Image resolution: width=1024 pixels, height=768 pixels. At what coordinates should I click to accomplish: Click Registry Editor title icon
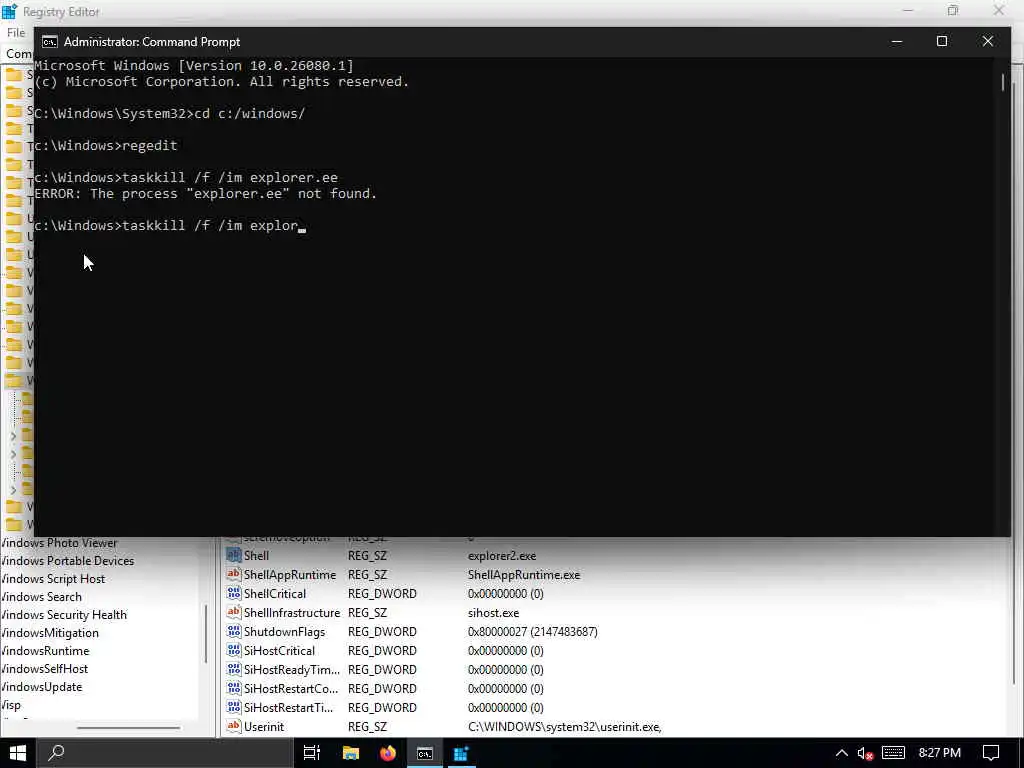point(9,11)
